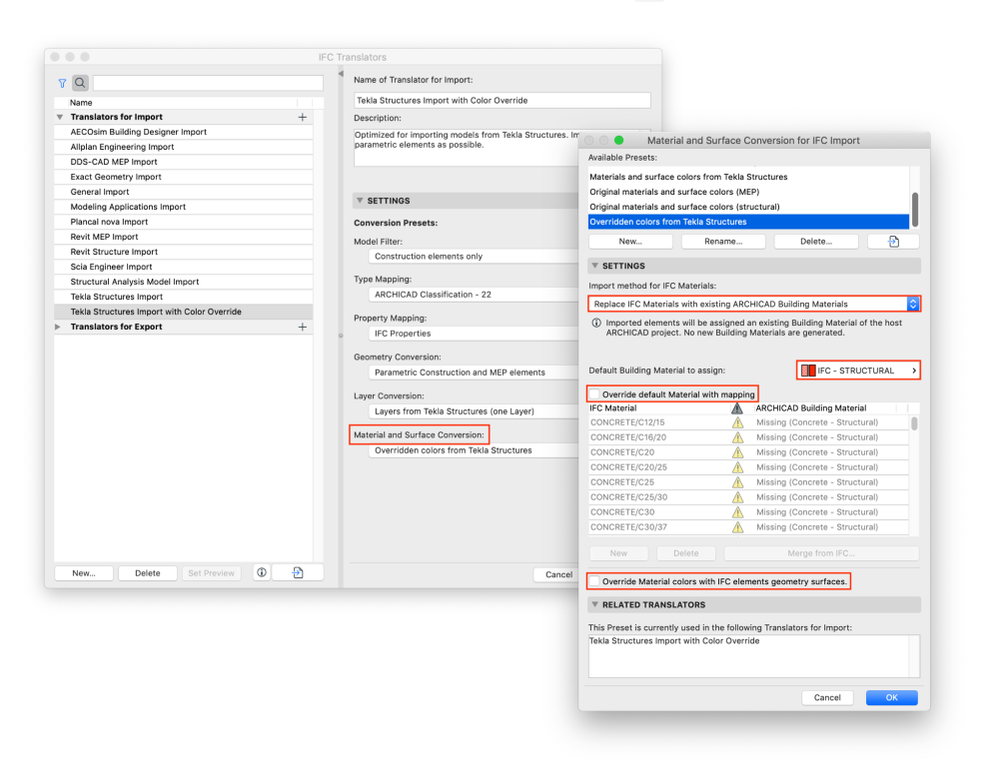Screen dimensions: 999x777
Task: Open Model Filter preset Construction elements only
Action: tap(474, 256)
